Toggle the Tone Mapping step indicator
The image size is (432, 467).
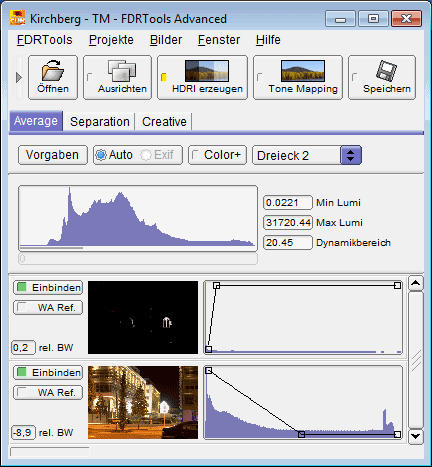(260, 77)
